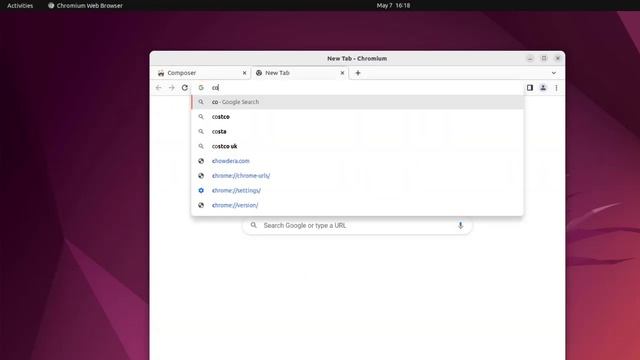This screenshot has height=360, width=640.
Task: Click the globe icon beside chowdera.com
Action: point(201,161)
